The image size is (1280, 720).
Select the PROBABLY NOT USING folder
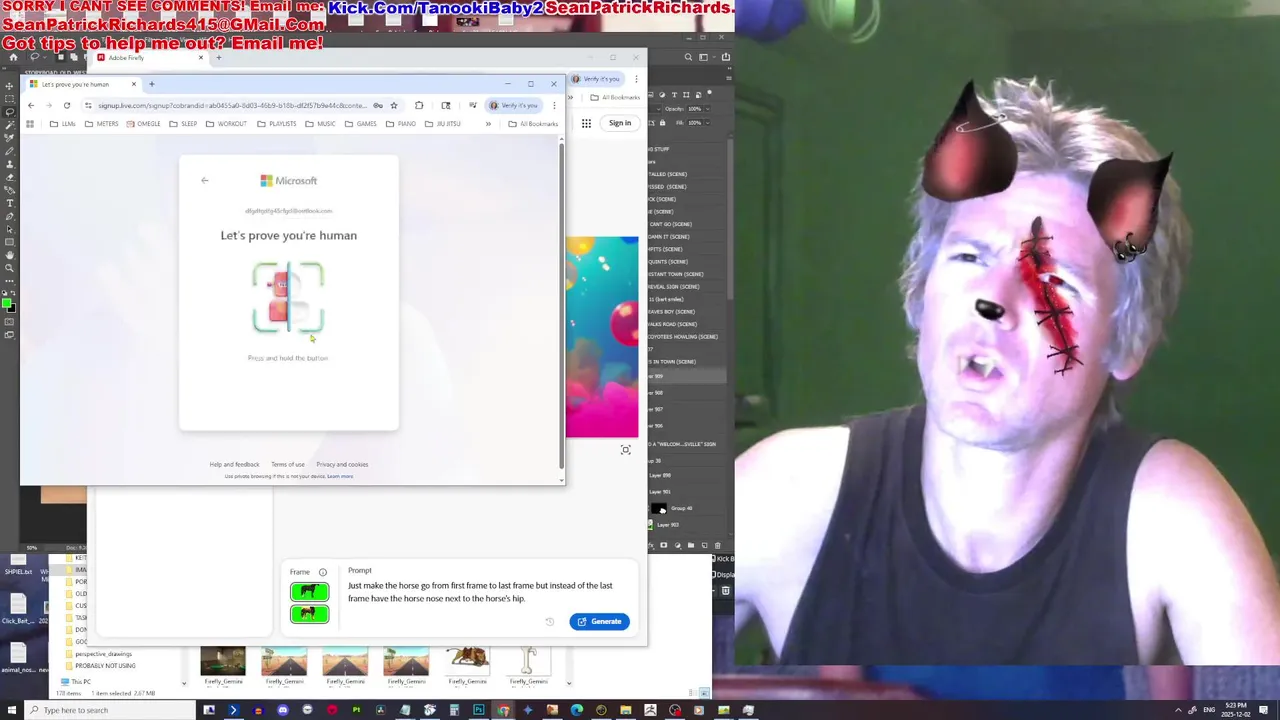pyautogui.click(x=101, y=666)
